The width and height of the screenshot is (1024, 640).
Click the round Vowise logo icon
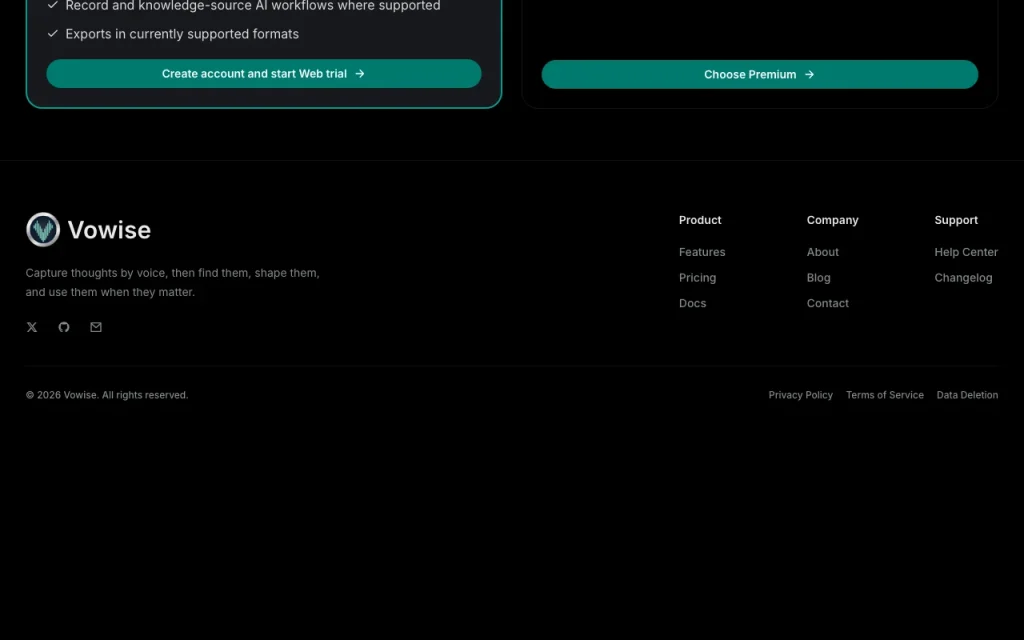pyautogui.click(x=43, y=230)
